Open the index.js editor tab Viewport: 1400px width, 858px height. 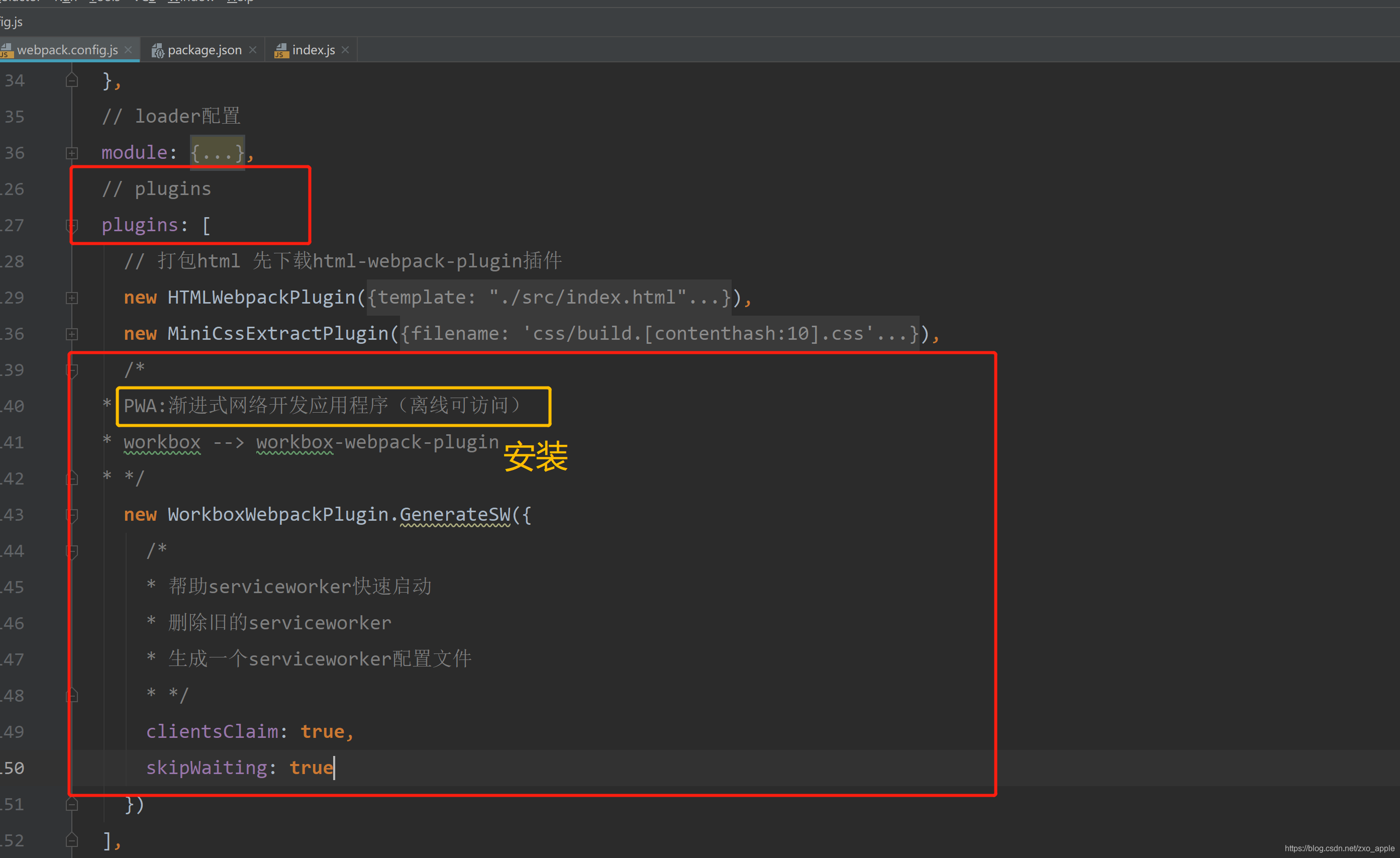tap(314, 50)
